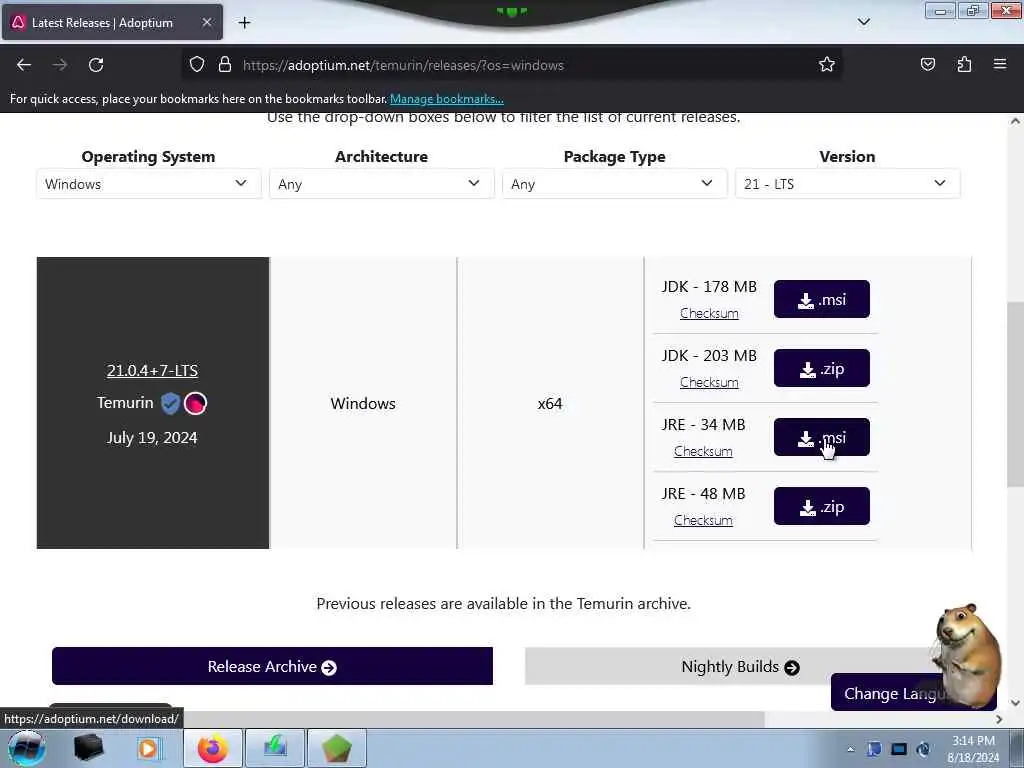Show hidden system tray icons arrow
This screenshot has width=1024, height=768.
[x=850, y=750]
